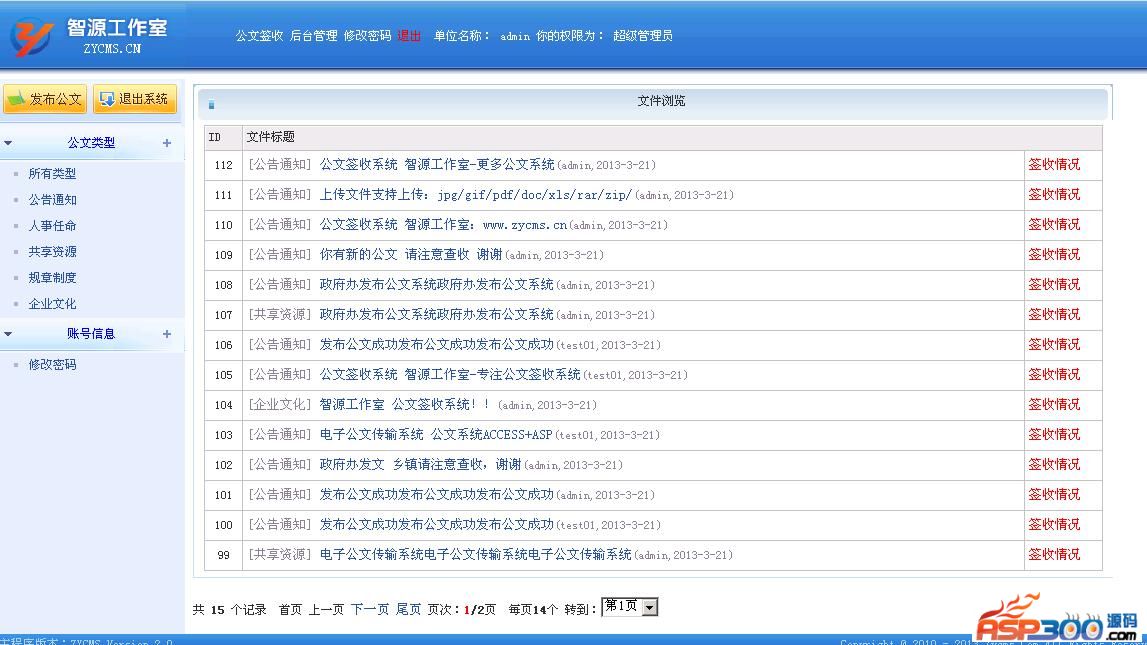Go to 上一页 previous page
The image size is (1147, 645).
click(x=326, y=609)
